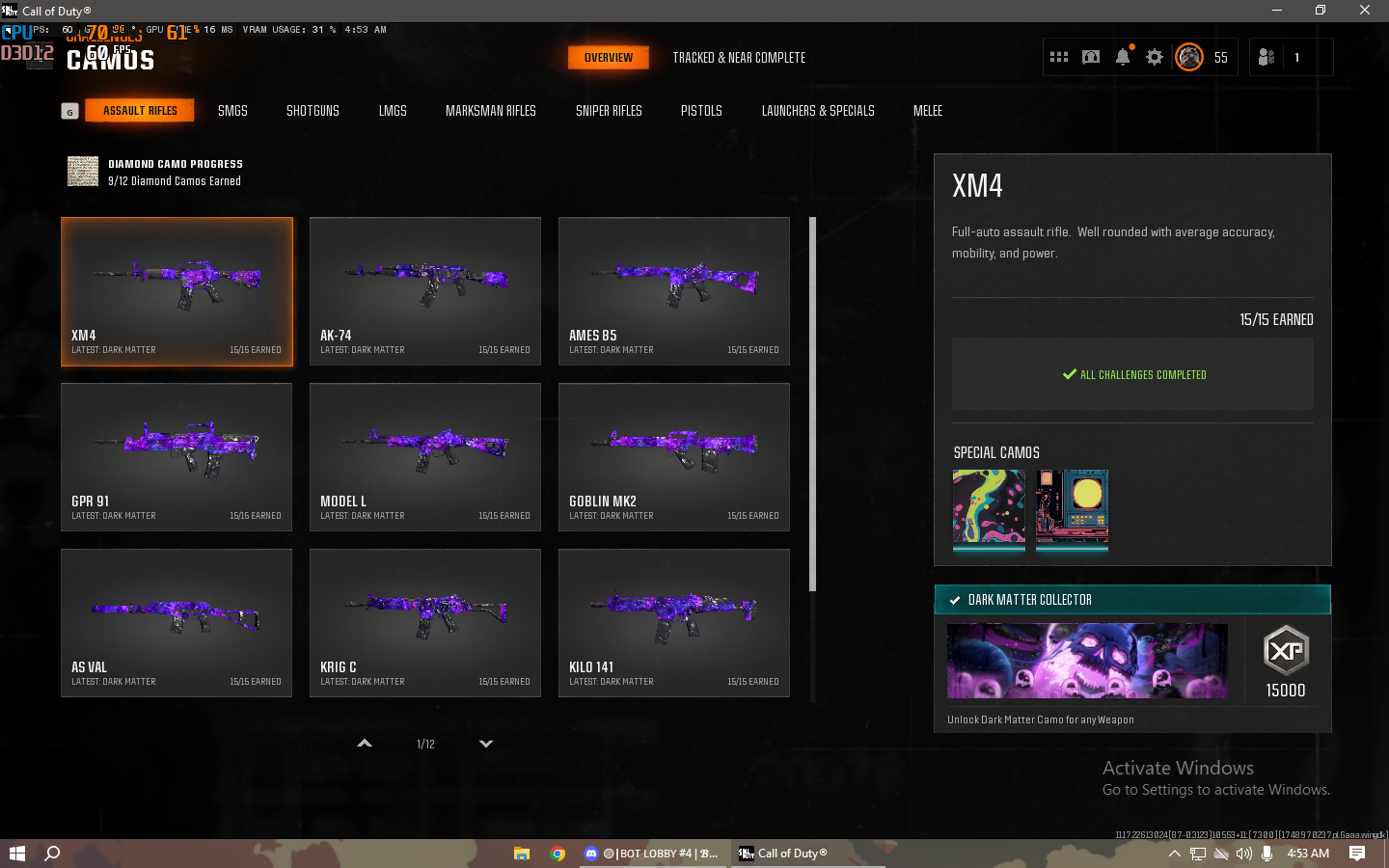Open the camera/theater icon in header

point(1091,57)
